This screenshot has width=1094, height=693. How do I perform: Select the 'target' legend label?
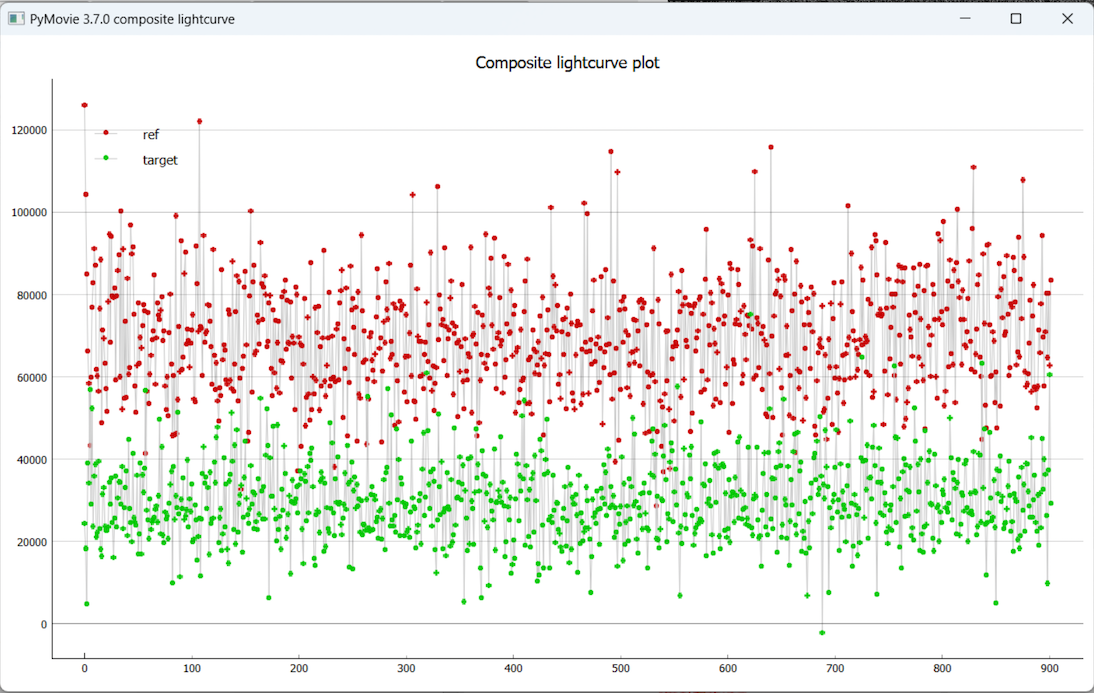[160, 160]
